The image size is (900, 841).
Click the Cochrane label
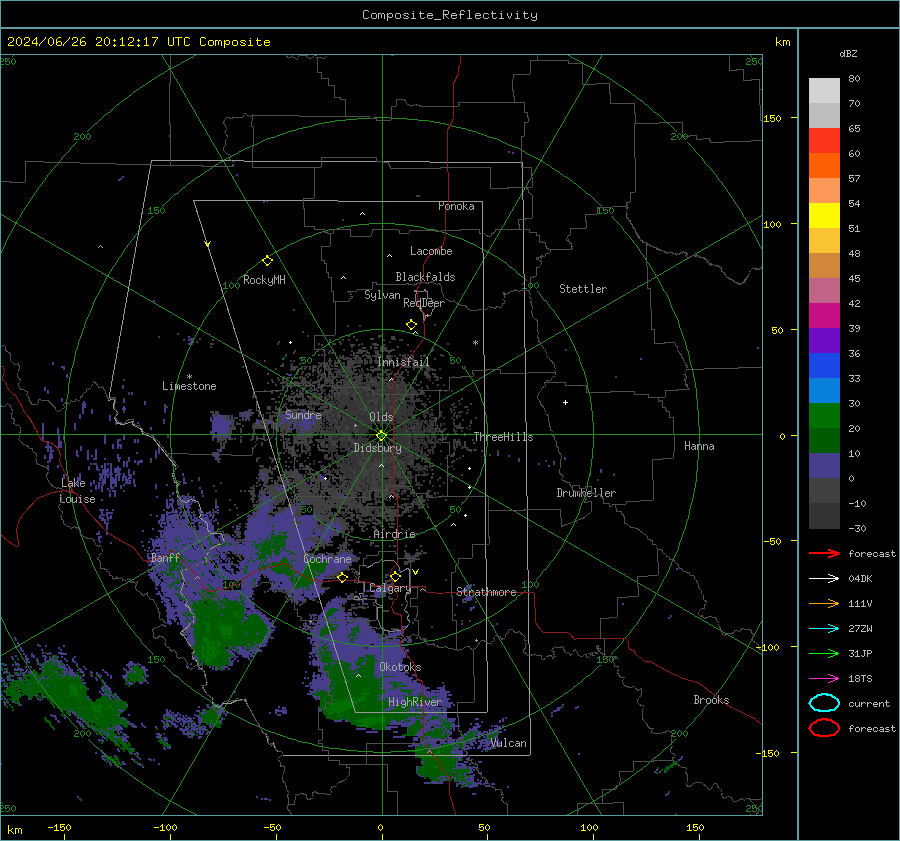pos(327,559)
